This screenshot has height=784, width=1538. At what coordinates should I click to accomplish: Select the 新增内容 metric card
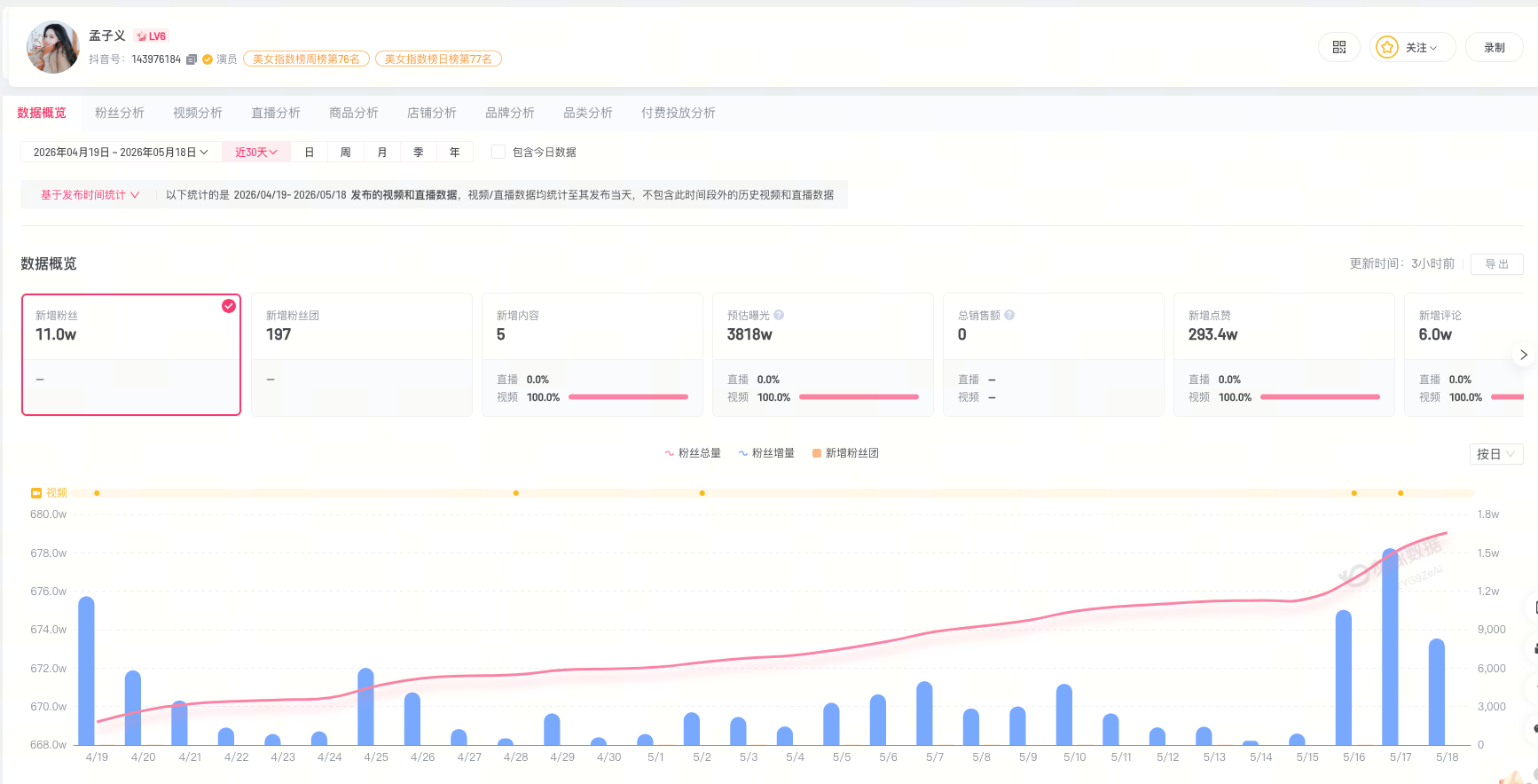pyautogui.click(x=592, y=355)
